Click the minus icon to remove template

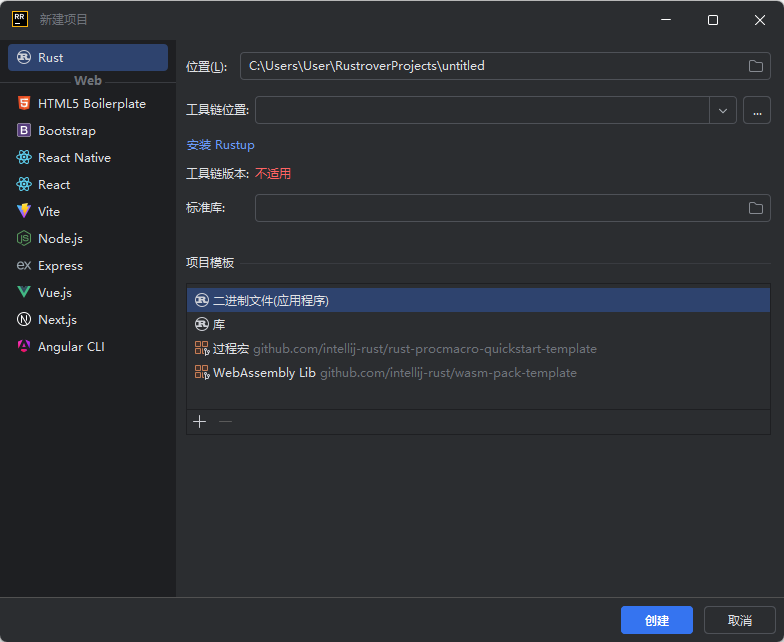click(226, 422)
